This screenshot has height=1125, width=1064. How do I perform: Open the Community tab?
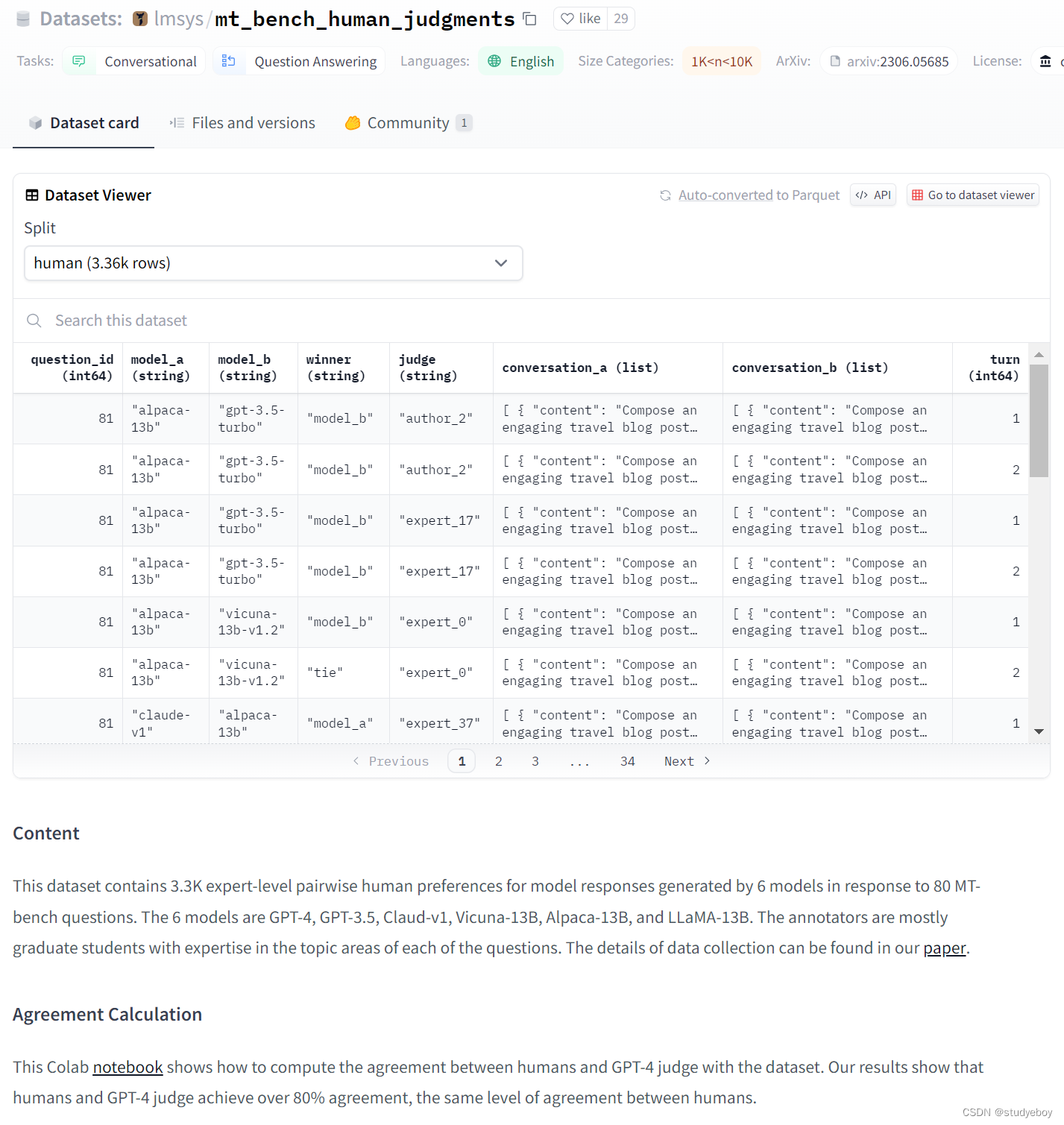pos(408,123)
